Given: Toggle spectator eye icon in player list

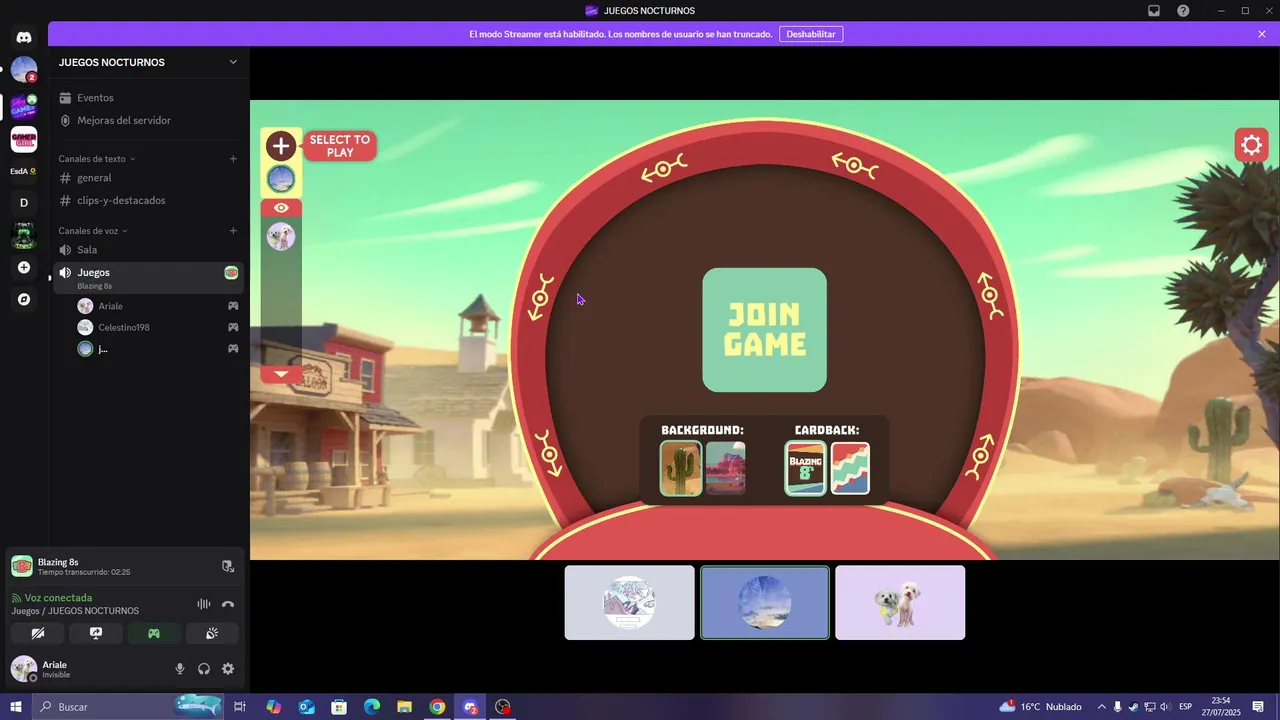Looking at the screenshot, I should [x=281, y=208].
